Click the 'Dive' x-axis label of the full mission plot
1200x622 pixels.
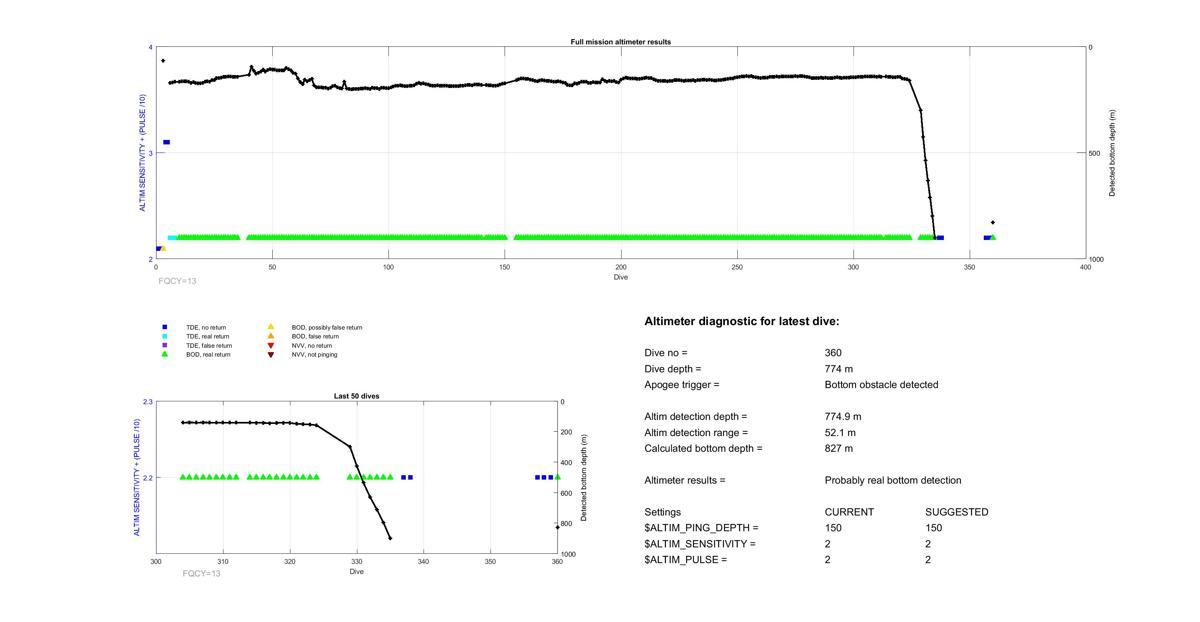621,276
